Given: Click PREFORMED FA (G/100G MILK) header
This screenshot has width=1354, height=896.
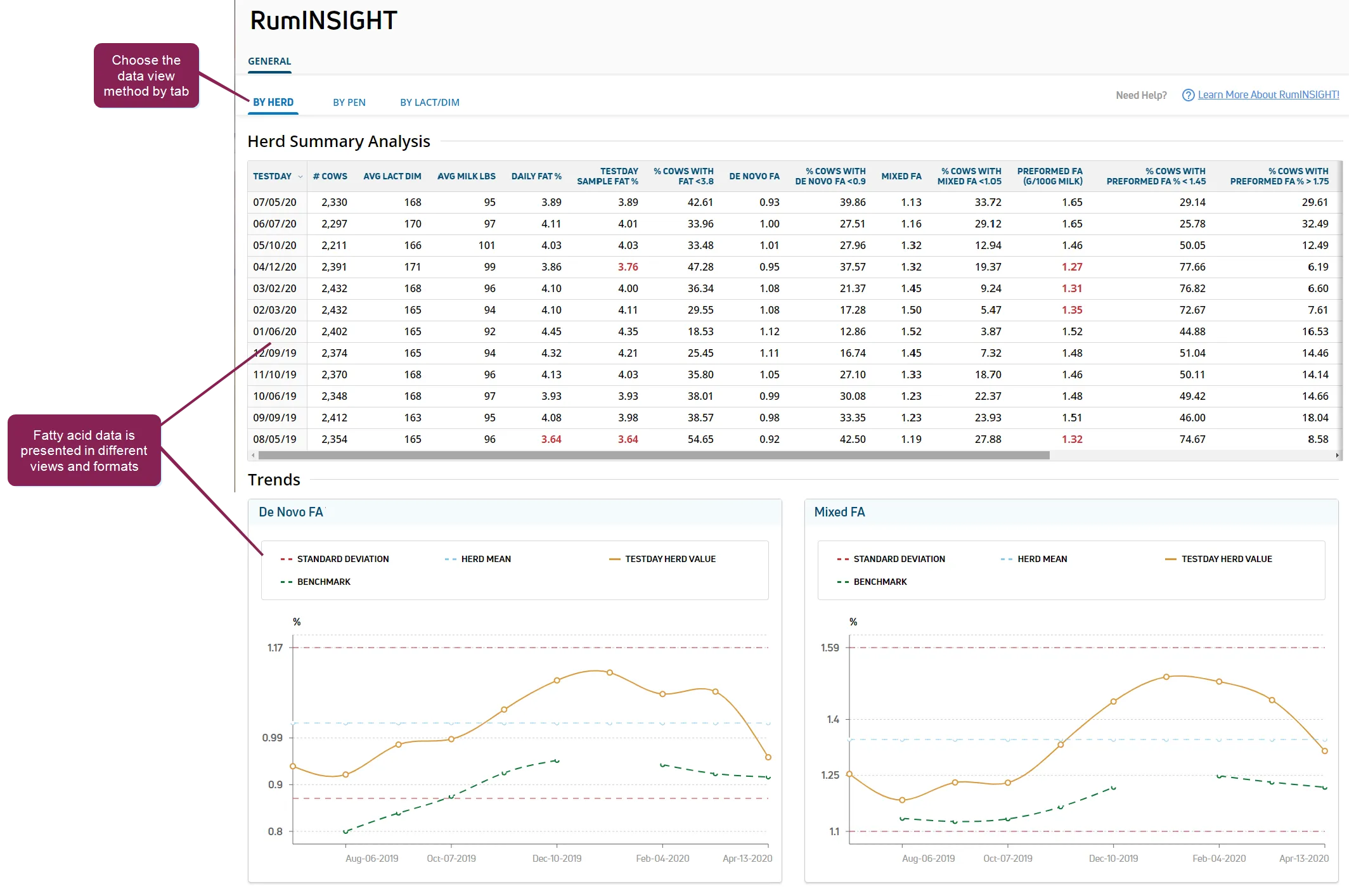Looking at the screenshot, I should pos(1050,177).
